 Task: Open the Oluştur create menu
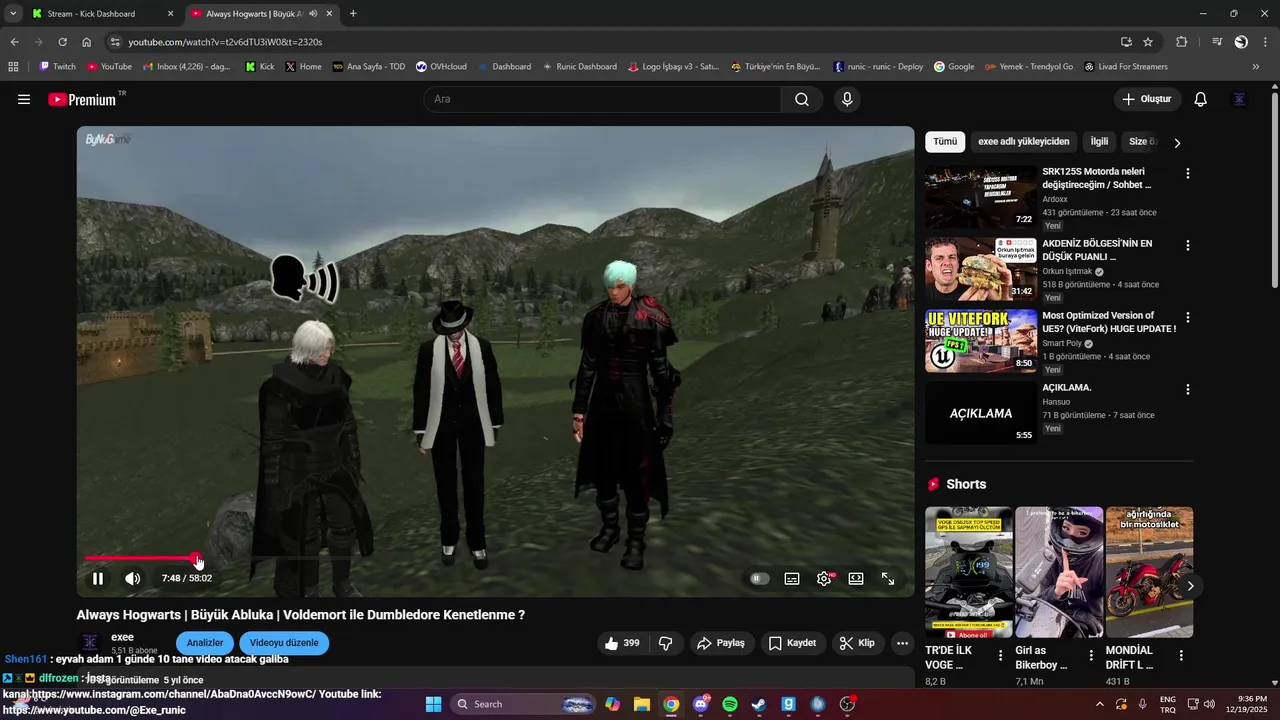pos(1147,99)
